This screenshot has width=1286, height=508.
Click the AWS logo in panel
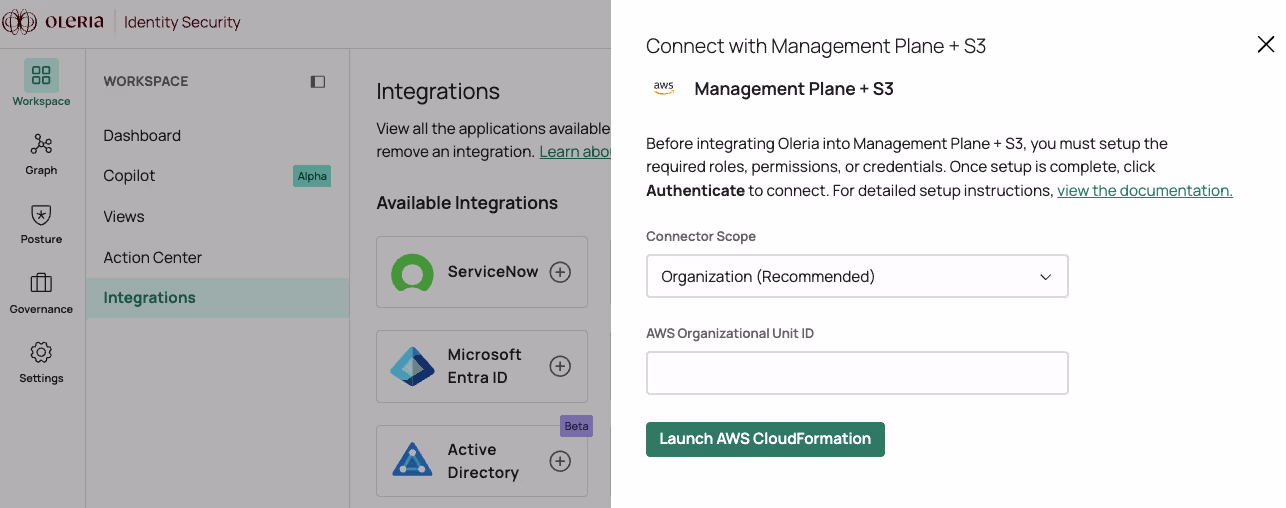pos(664,88)
